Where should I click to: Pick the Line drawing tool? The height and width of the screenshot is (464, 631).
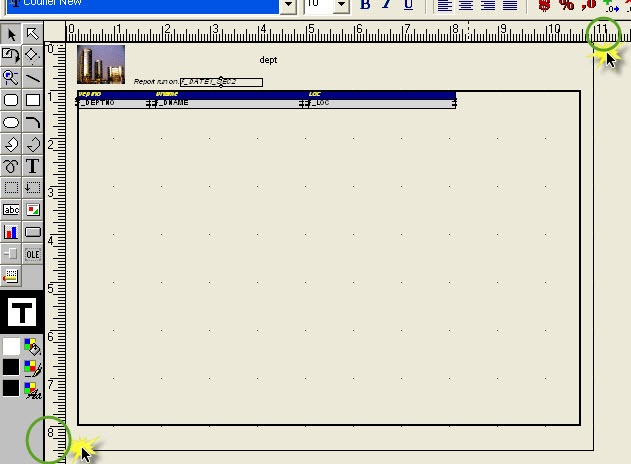click(x=33, y=77)
